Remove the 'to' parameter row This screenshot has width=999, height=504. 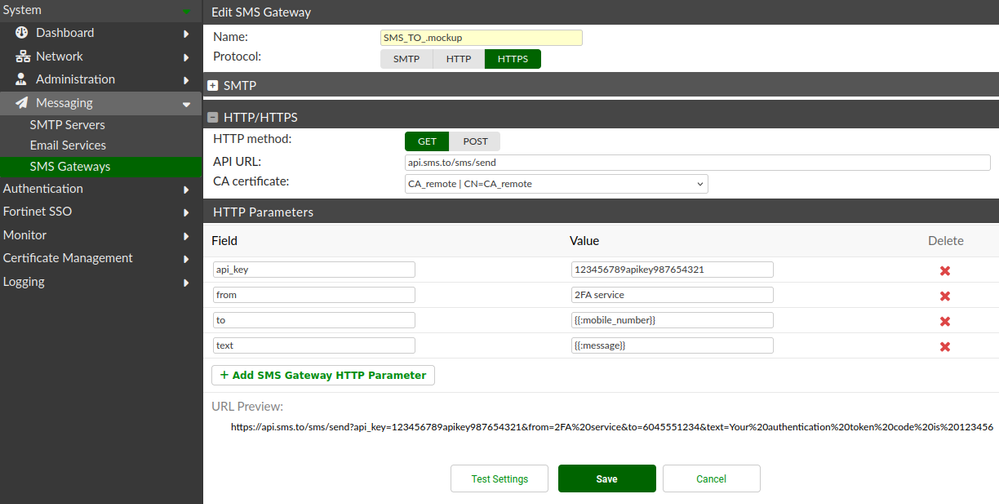pyautogui.click(x=944, y=321)
